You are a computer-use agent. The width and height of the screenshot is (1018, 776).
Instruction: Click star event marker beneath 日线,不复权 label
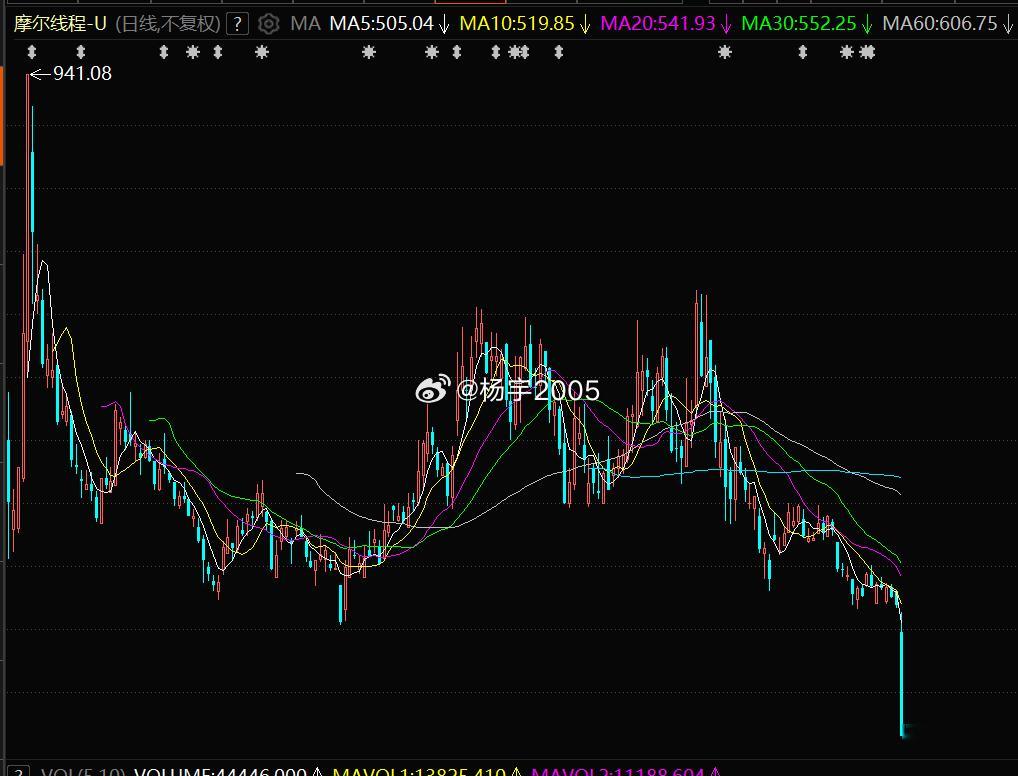(x=193, y=52)
